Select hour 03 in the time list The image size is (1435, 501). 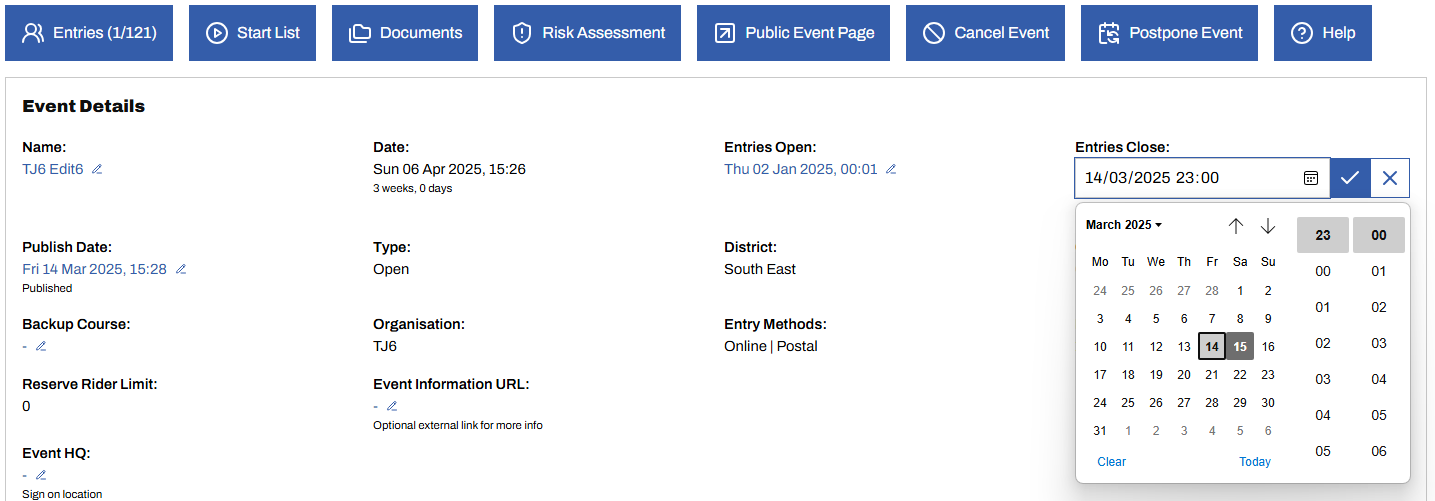(1322, 379)
